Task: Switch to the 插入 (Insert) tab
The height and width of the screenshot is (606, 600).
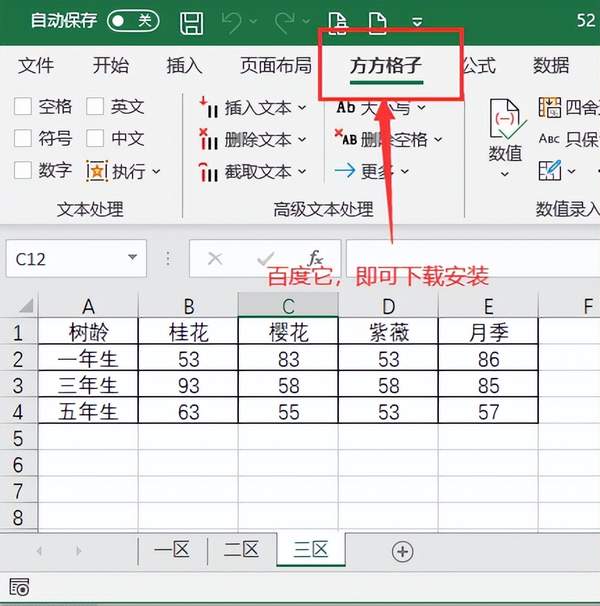Action: 184,65
